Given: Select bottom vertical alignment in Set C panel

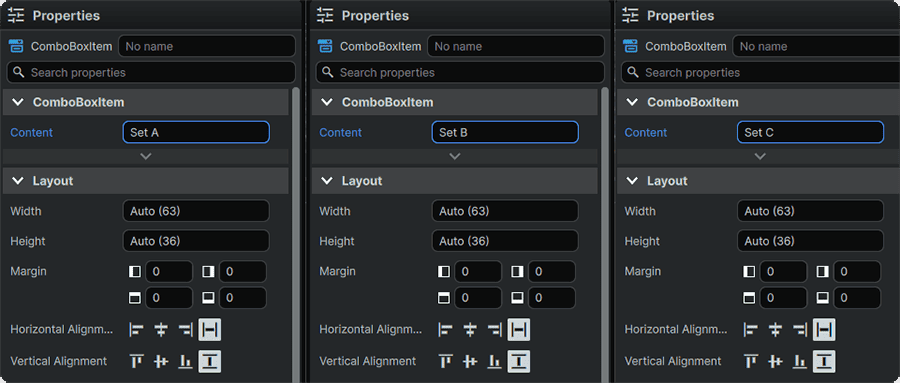Looking at the screenshot, I should coord(799,361).
